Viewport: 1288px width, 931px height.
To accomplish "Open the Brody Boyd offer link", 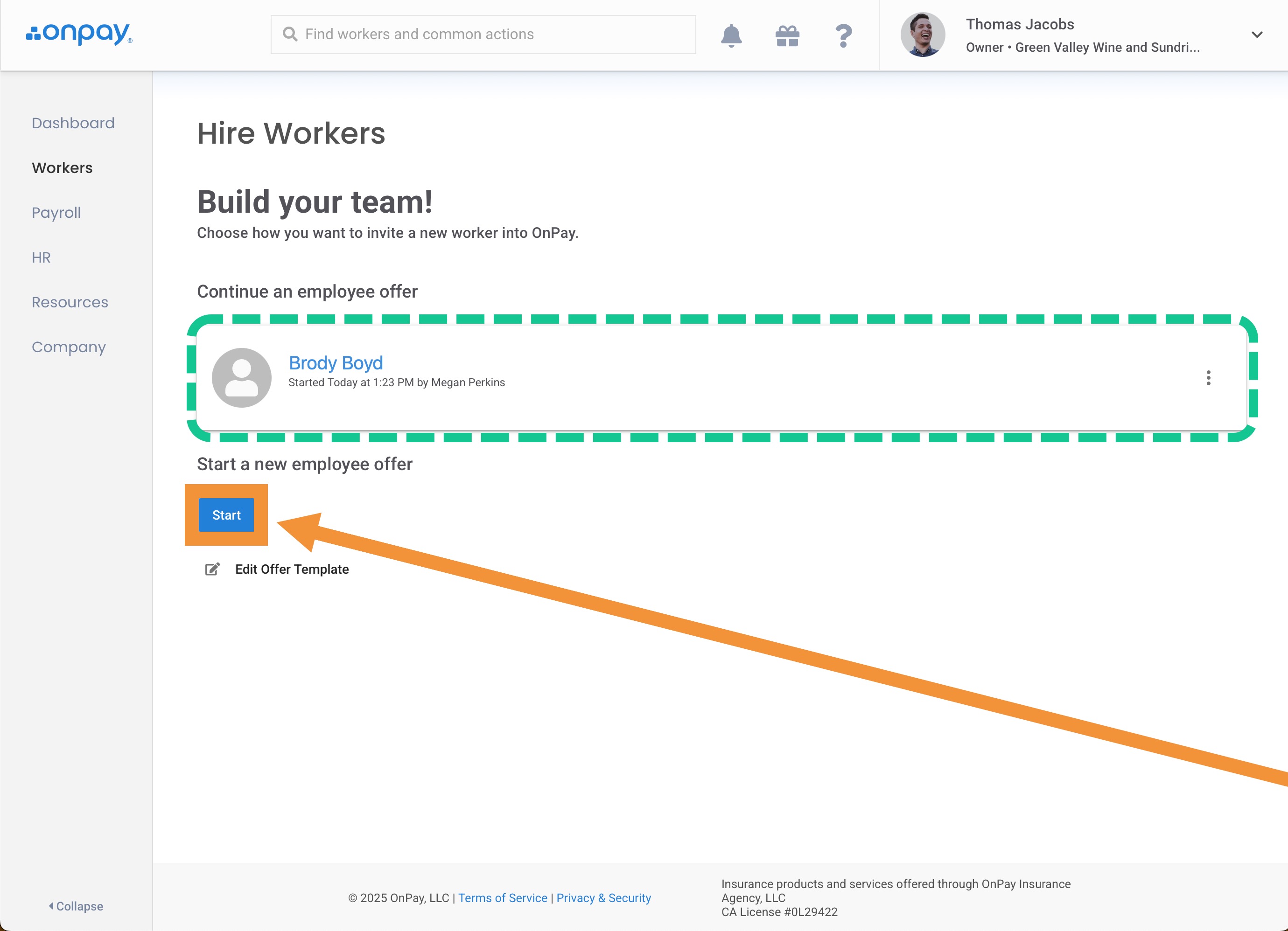I will pos(336,362).
